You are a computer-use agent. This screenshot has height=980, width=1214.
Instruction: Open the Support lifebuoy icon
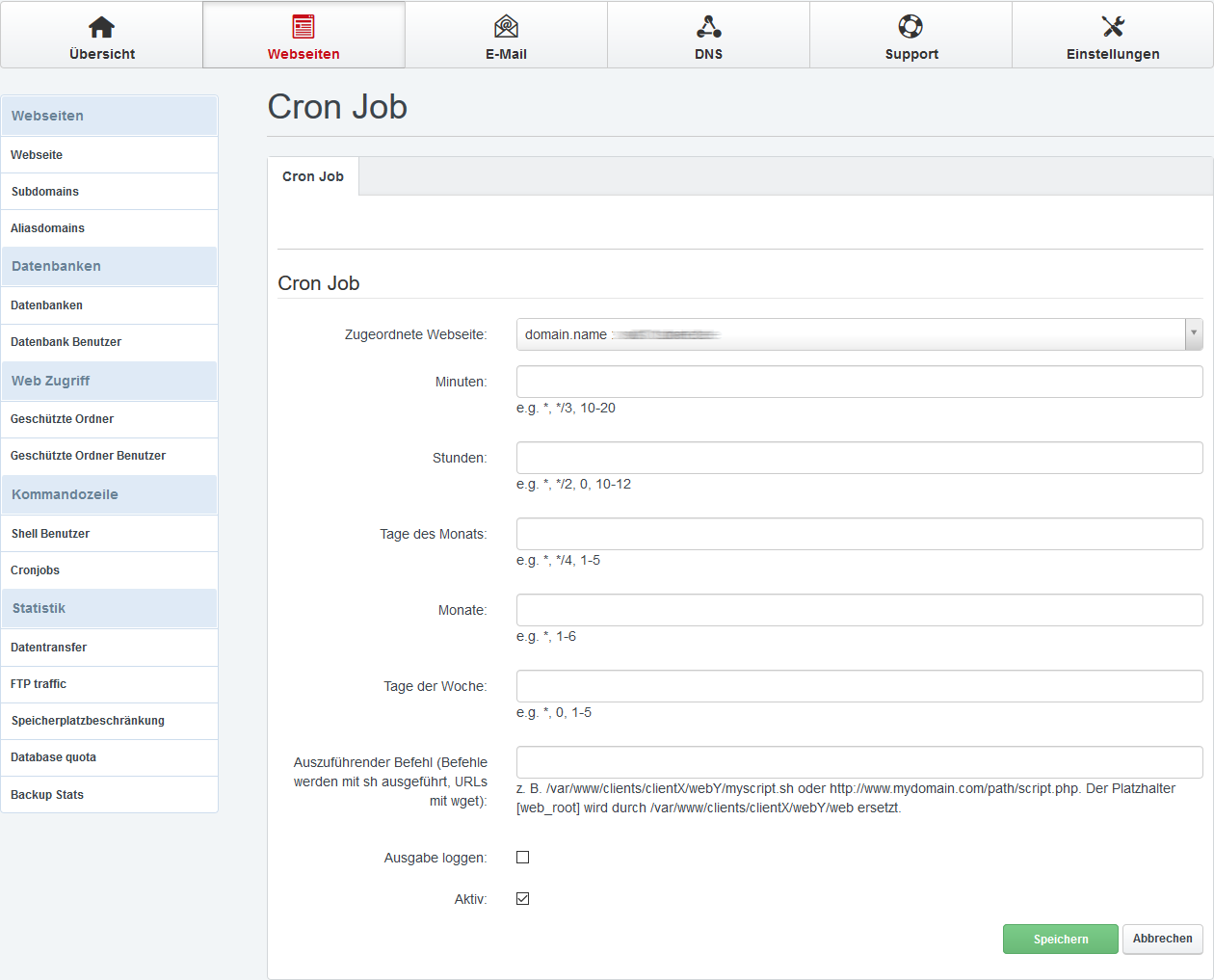pyautogui.click(x=910, y=27)
